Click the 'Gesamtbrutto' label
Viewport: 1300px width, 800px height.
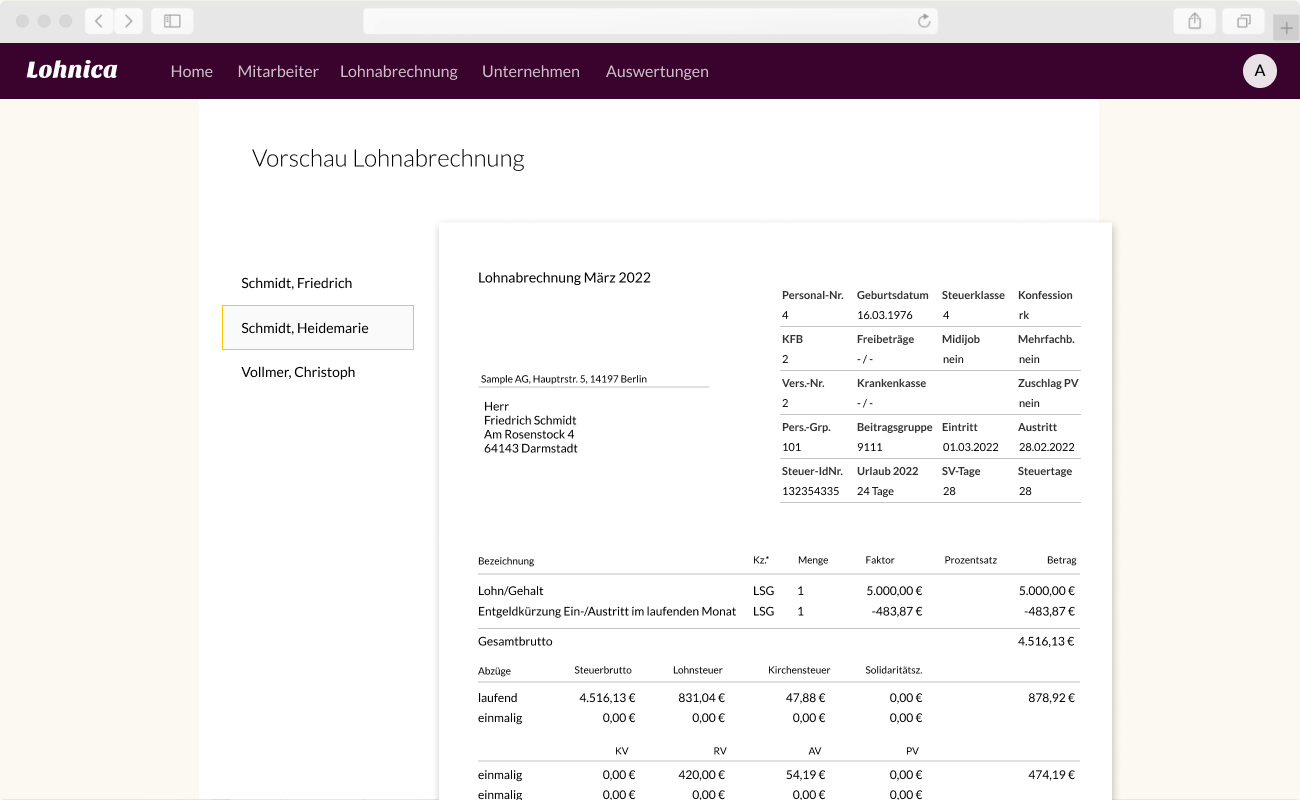point(515,641)
